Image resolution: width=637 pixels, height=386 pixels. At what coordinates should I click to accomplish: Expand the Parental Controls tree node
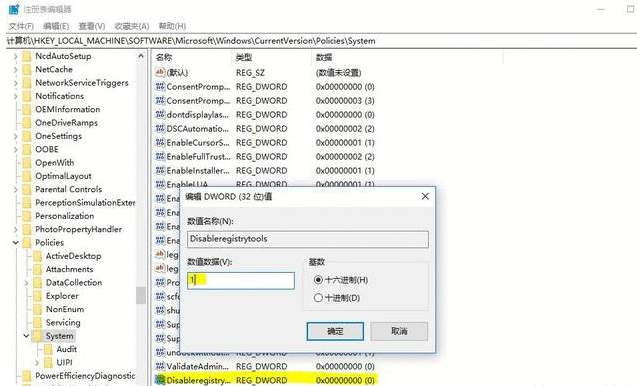(15, 189)
